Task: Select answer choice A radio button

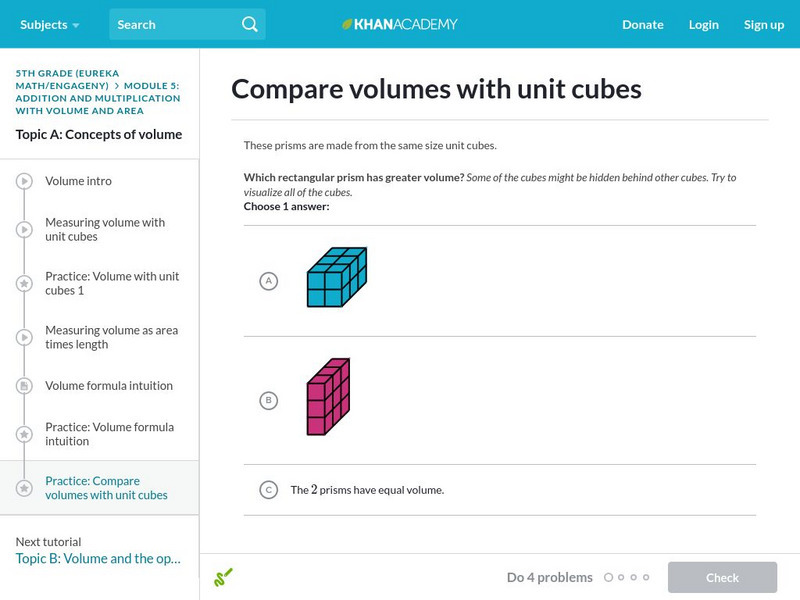Action: pyautogui.click(x=268, y=281)
